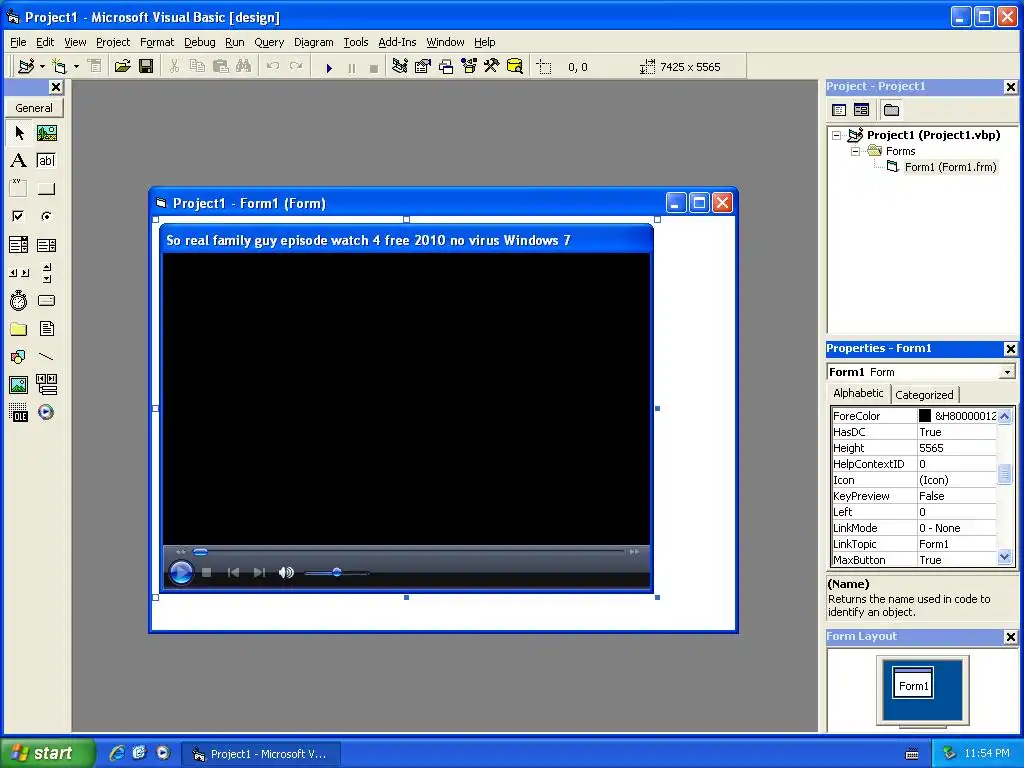Click Toggle Folders in Project panel
Screen dimensions: 1024x768
coord(891,110)
